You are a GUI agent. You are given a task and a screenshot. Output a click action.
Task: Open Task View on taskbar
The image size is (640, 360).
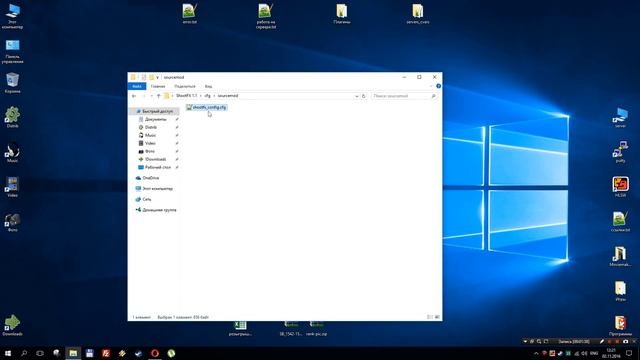tap(40, 353)
